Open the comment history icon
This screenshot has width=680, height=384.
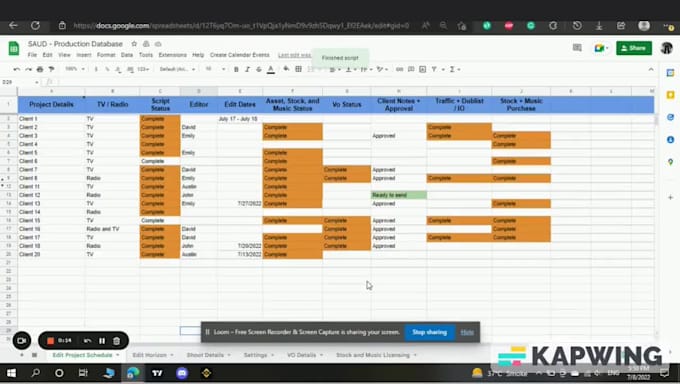[577, 48]
